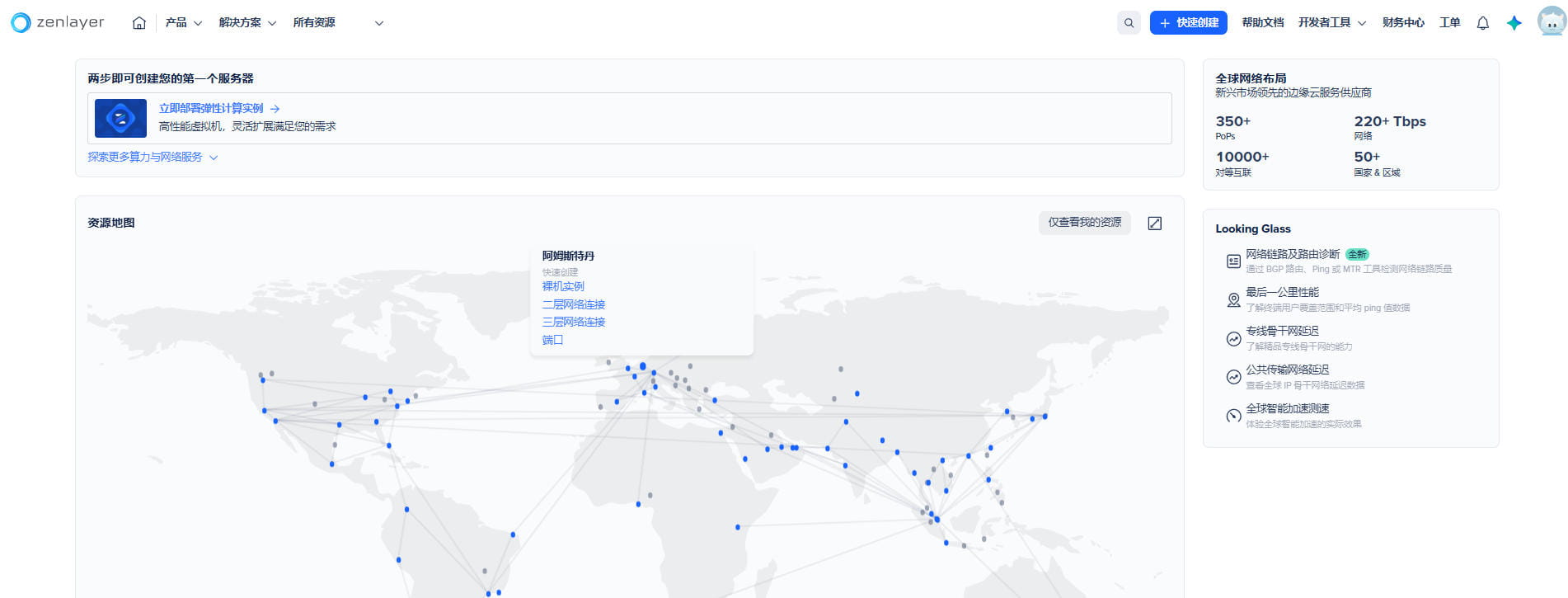Click the 350+ PoPs statistic
1568x598 pixels.
(x=1233, y=127)
